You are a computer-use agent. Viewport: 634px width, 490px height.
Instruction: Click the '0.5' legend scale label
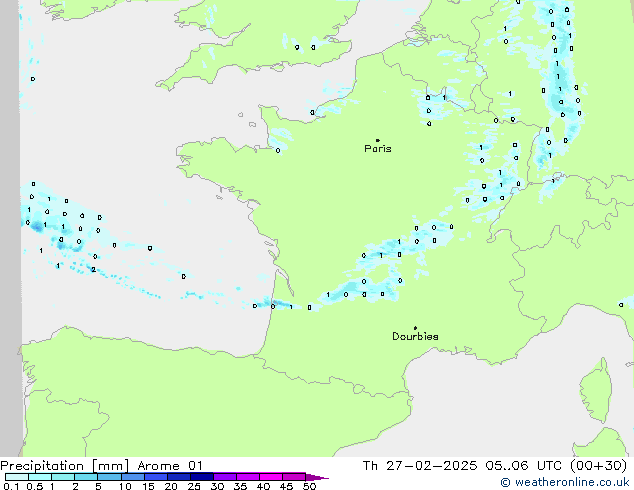click(34, 486)
